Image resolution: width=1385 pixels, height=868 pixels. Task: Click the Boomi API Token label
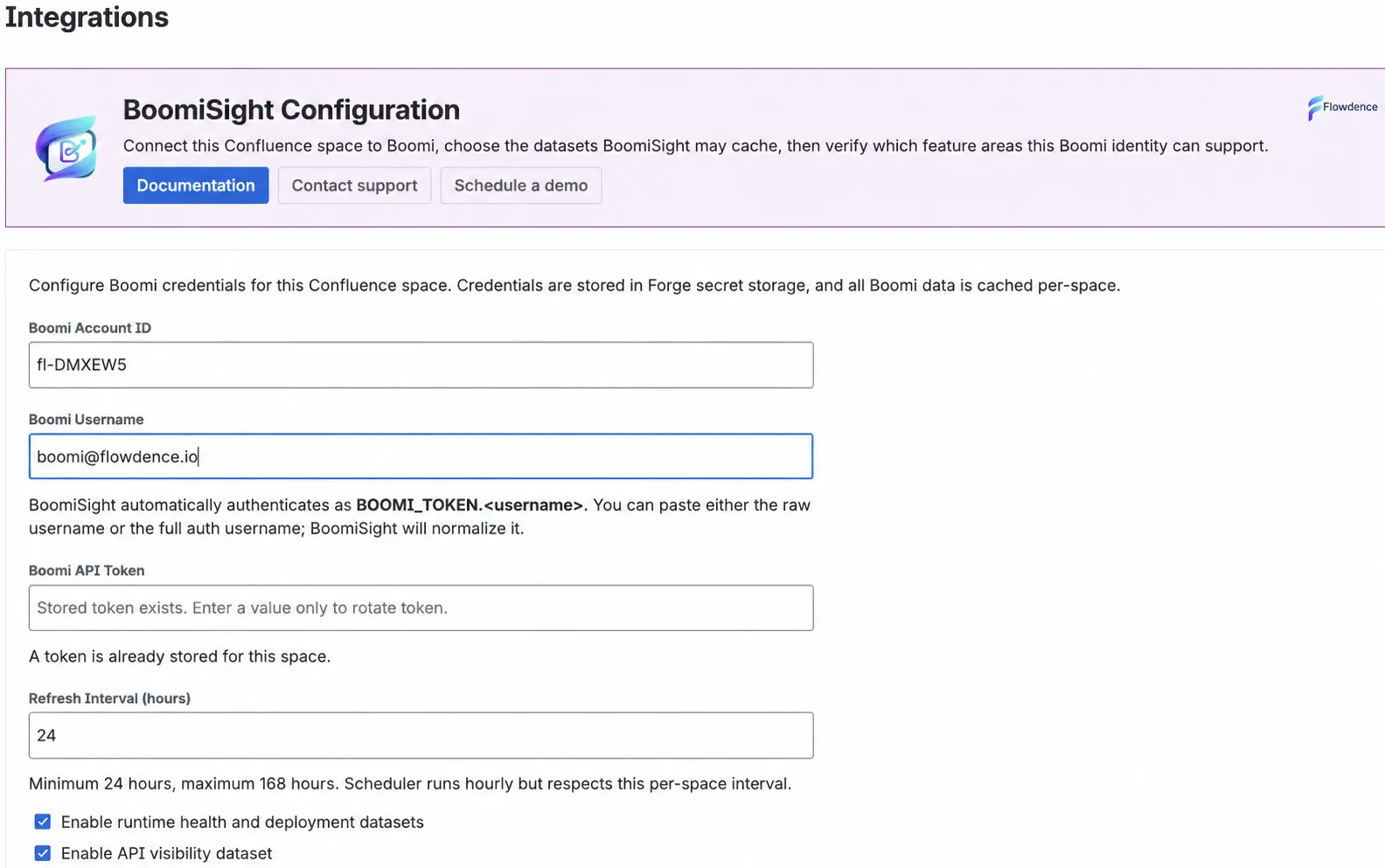coord(87,571)
